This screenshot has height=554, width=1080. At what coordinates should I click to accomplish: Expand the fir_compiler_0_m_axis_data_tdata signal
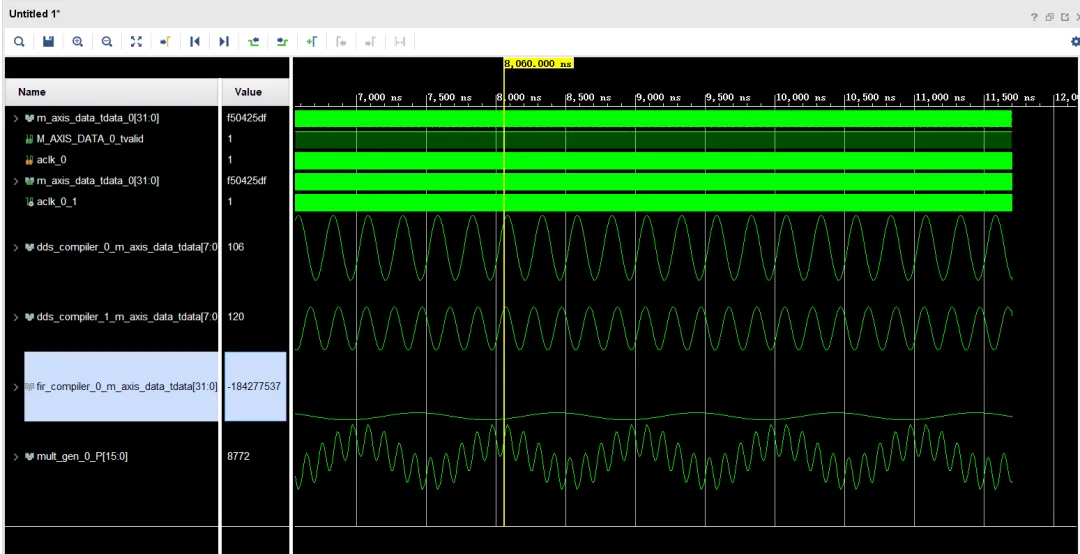[x=16, y=386]
